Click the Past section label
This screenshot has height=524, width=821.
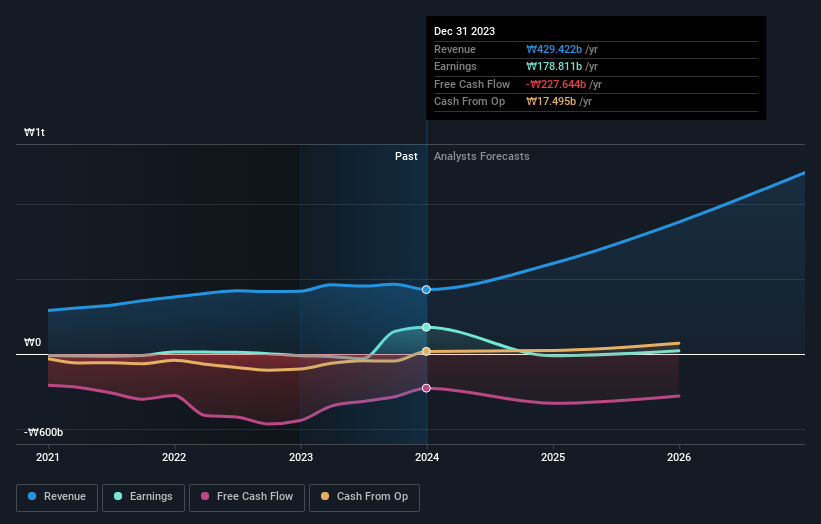(x=406, y=157)
